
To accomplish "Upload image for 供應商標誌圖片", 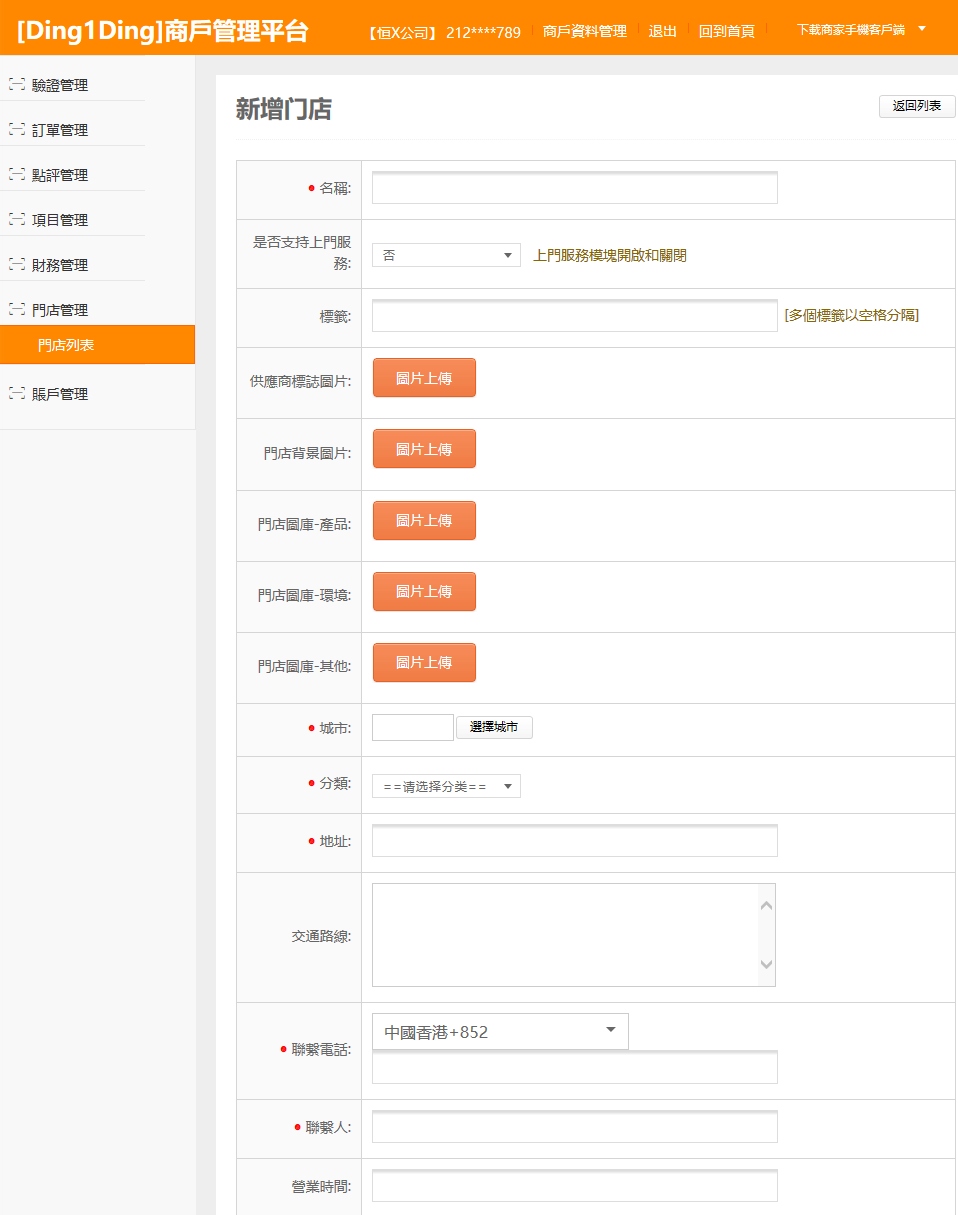I will 424,378.
